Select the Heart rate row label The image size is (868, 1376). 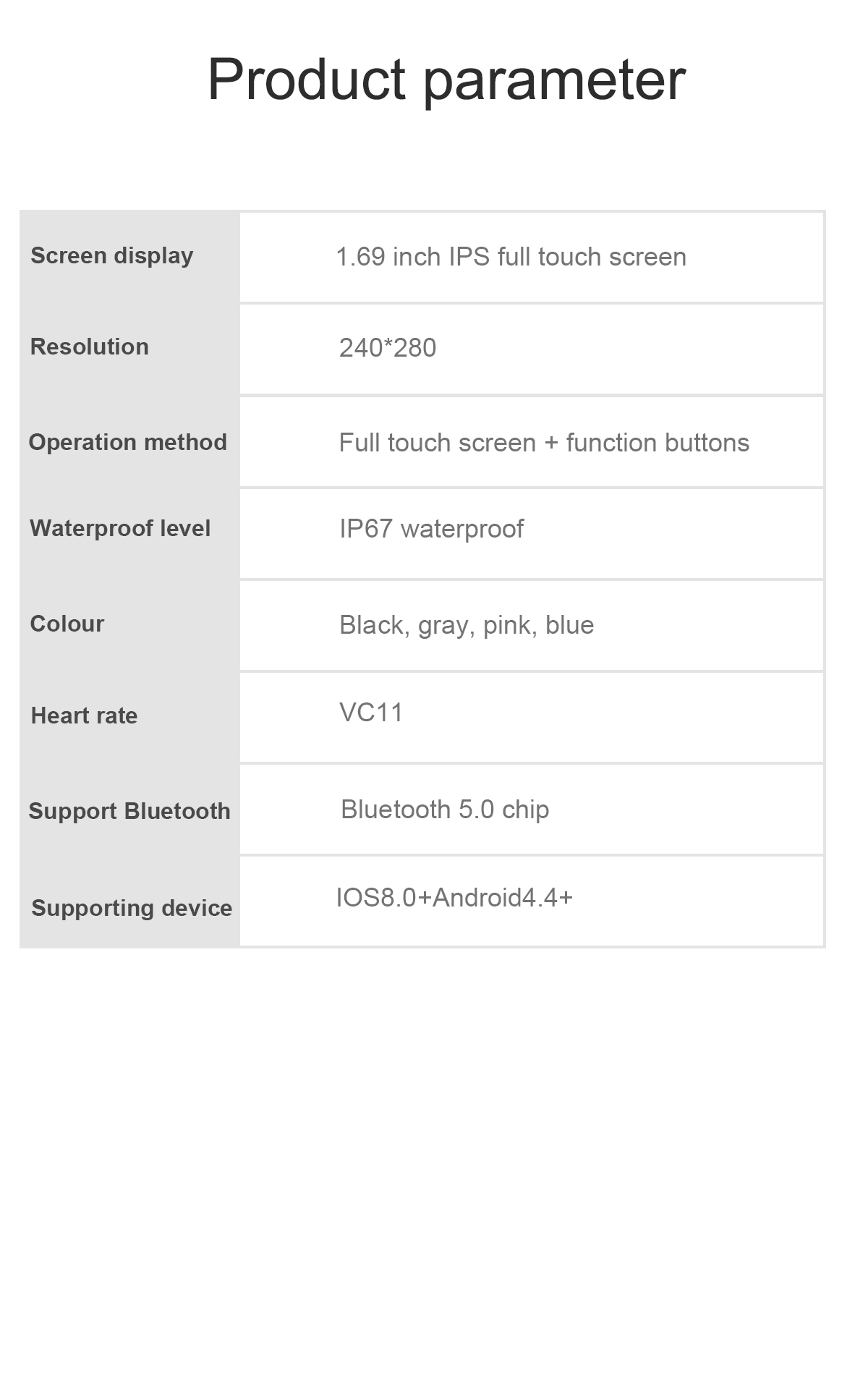(84, 715)
